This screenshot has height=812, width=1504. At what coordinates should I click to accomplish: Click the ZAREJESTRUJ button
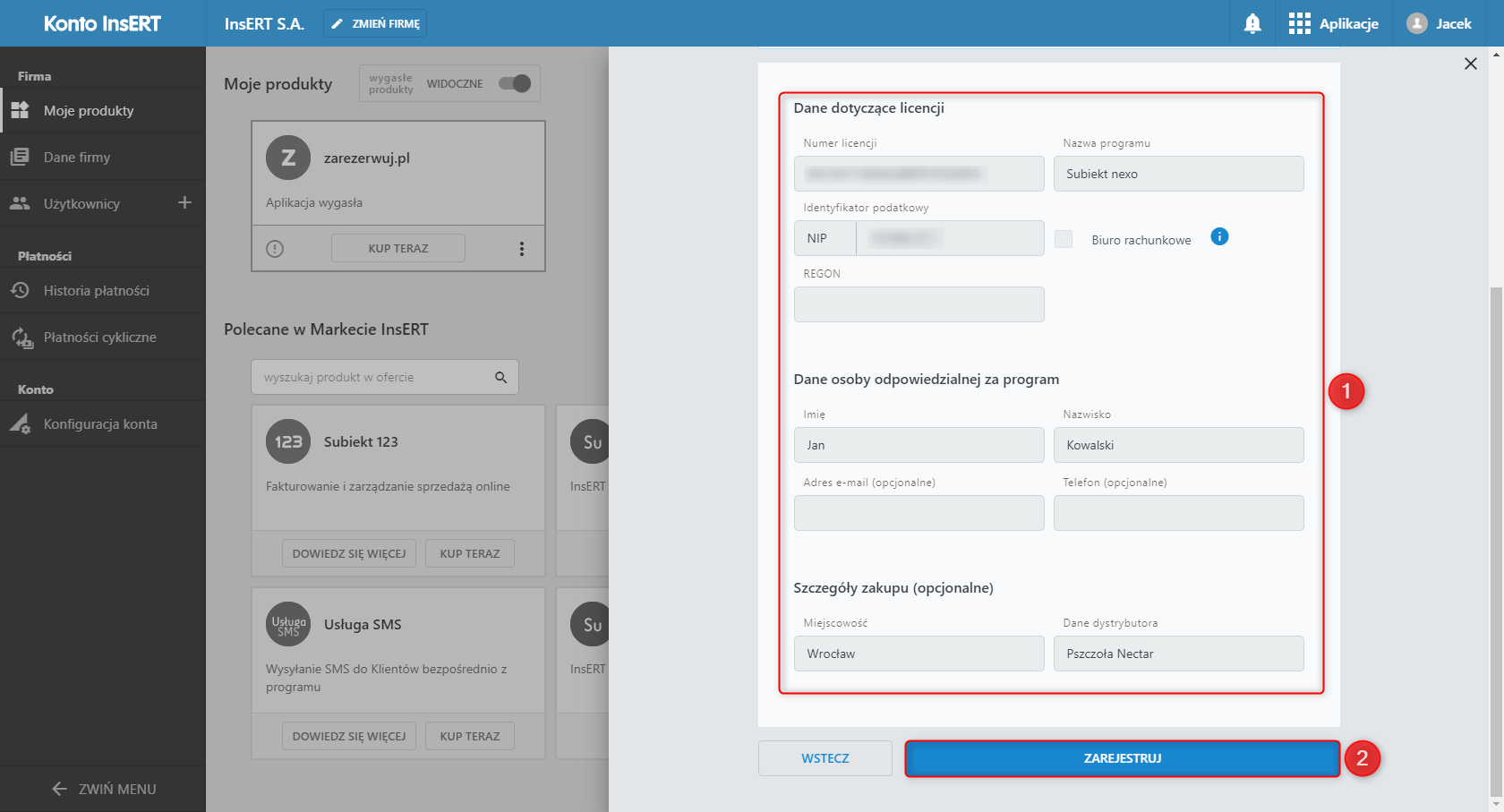1123,758
